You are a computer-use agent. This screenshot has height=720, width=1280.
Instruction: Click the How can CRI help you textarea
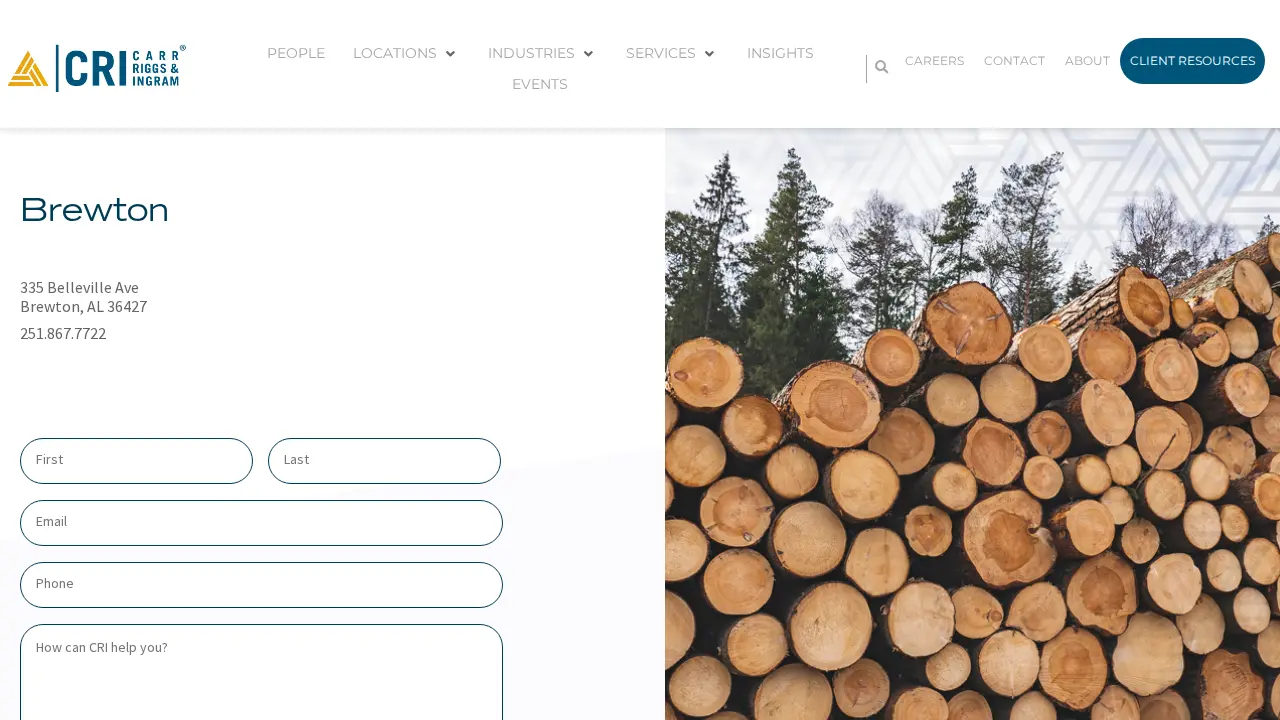261,672
